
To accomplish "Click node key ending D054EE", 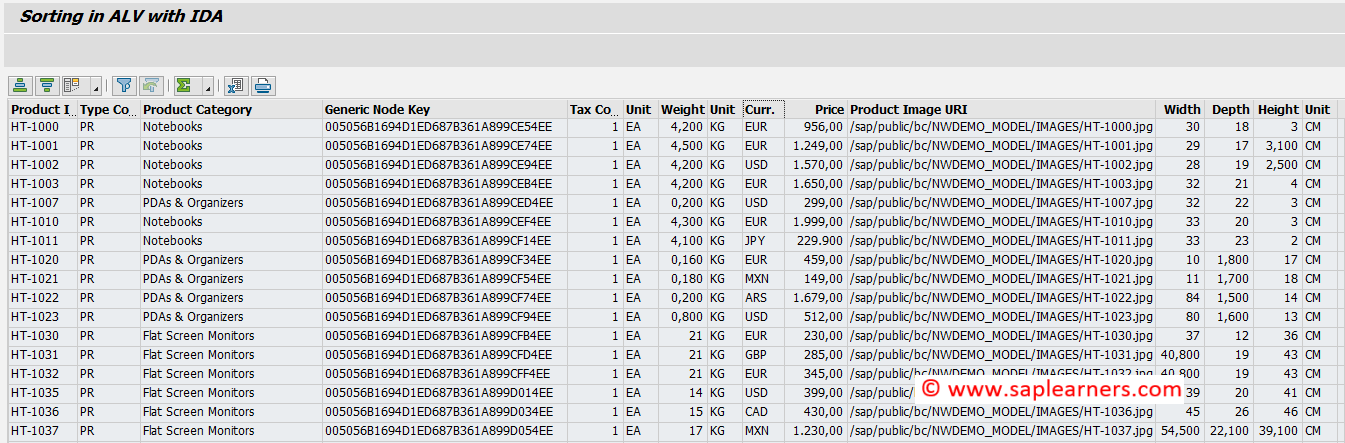I will coord(444,431).
